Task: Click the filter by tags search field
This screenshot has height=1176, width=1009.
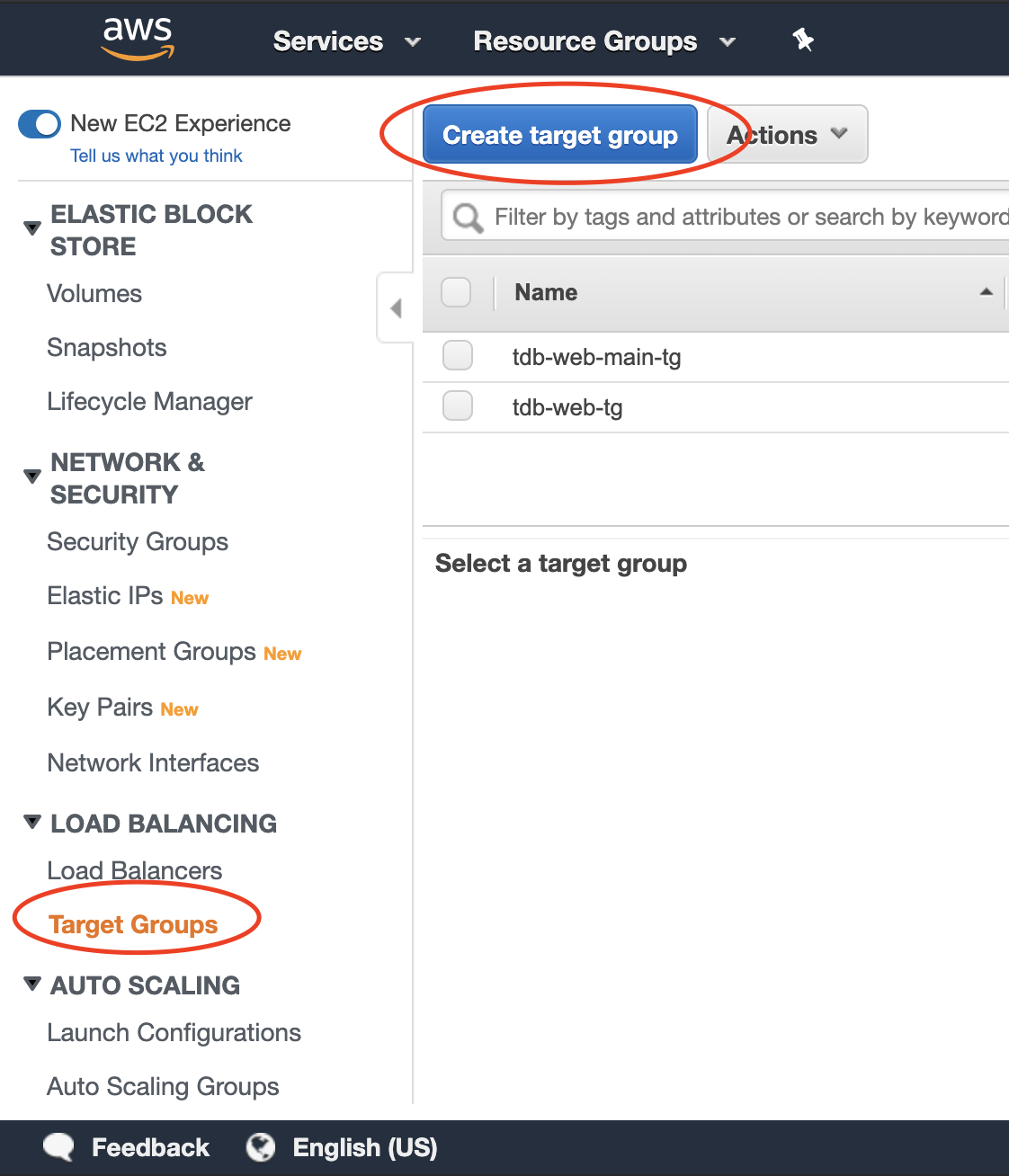Action: [x=746, y=218]
